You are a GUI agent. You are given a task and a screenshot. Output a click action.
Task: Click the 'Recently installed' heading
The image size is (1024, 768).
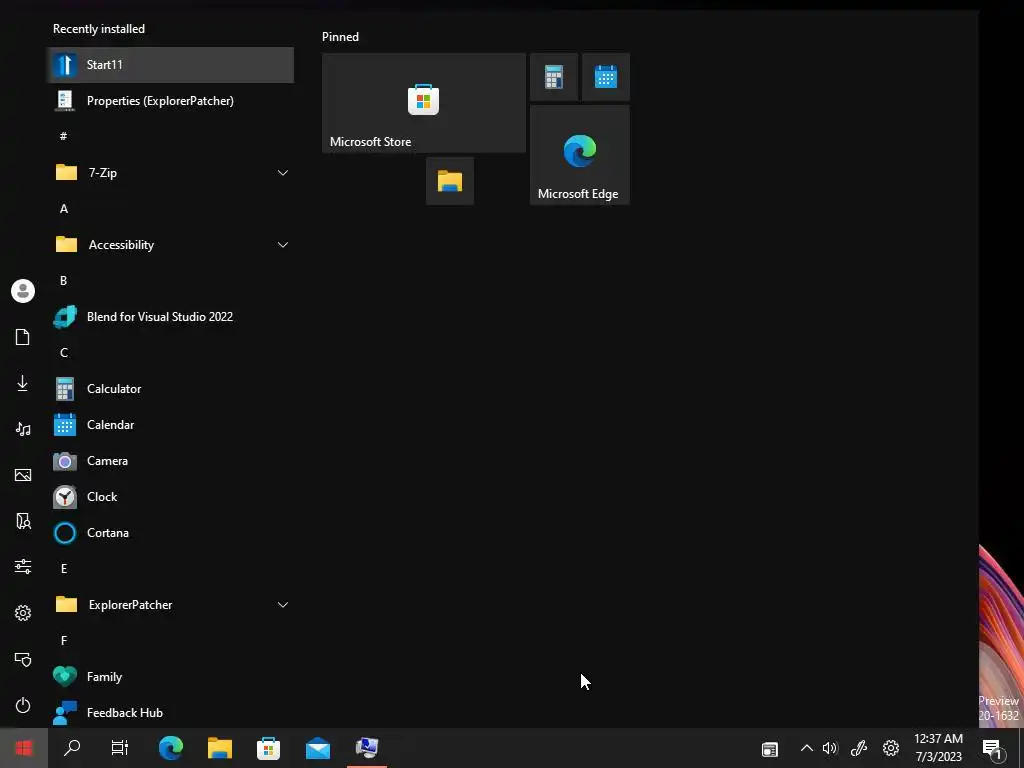pyautogui.click(x=99, y=29)
